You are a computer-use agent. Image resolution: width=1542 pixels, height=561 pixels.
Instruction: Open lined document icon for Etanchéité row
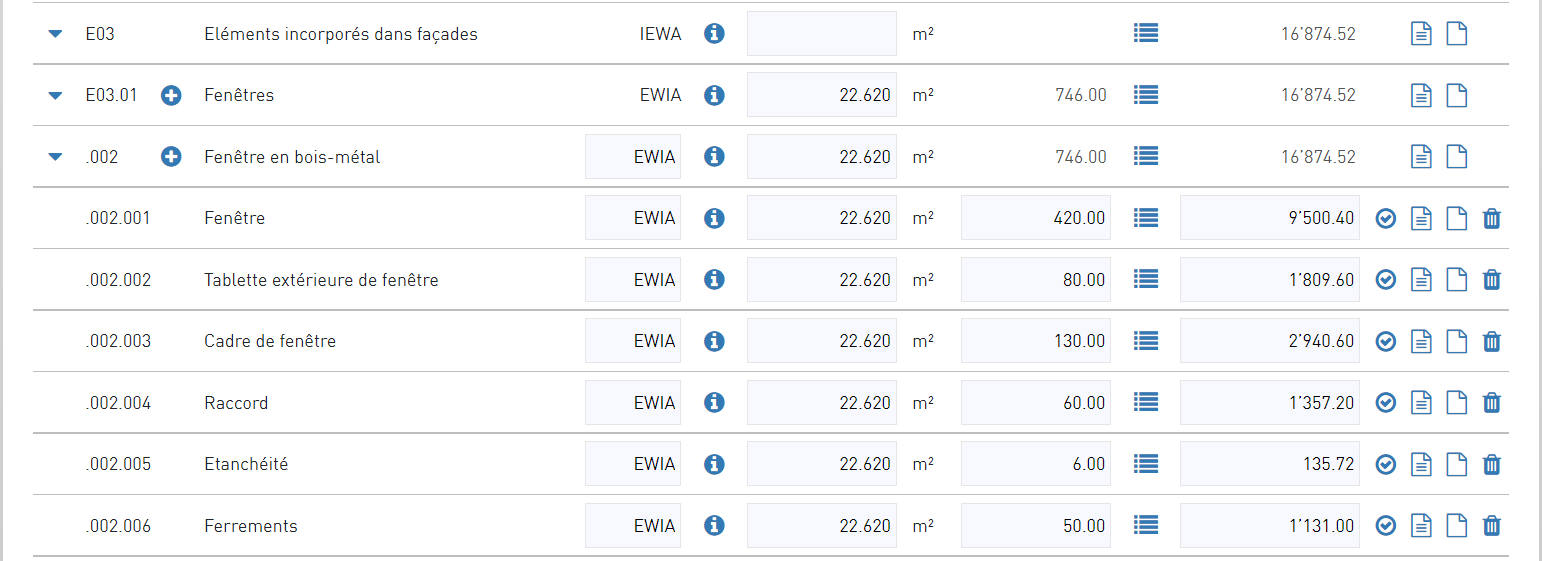(1421, 465)
